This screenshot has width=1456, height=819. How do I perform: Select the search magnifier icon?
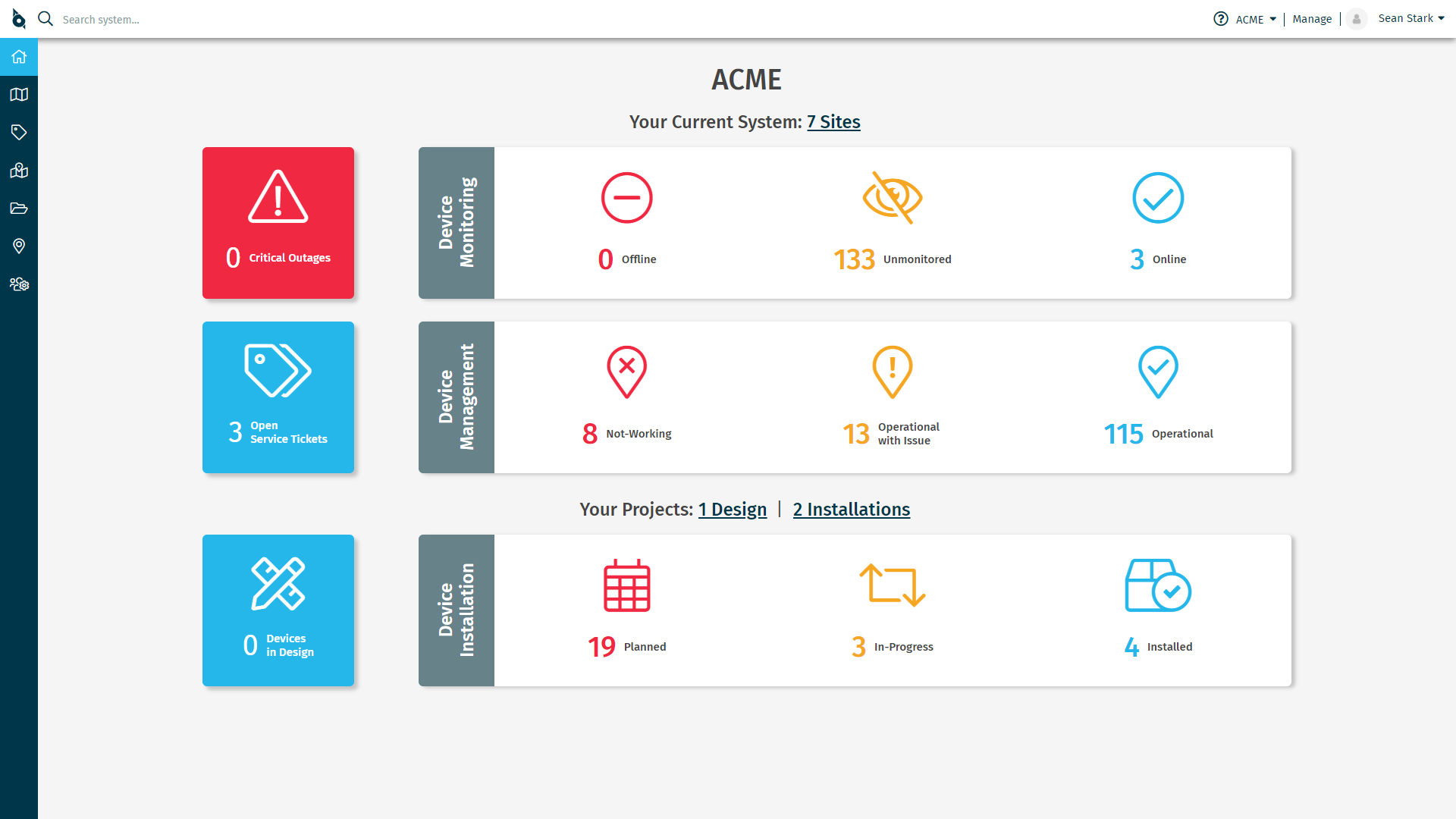coord(45,18)
